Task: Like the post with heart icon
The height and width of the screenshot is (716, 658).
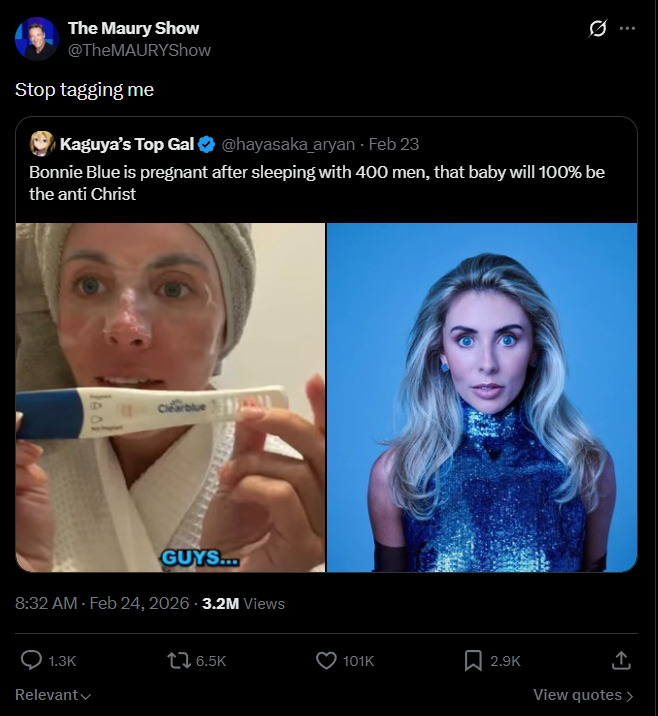Action: point(326,660)
